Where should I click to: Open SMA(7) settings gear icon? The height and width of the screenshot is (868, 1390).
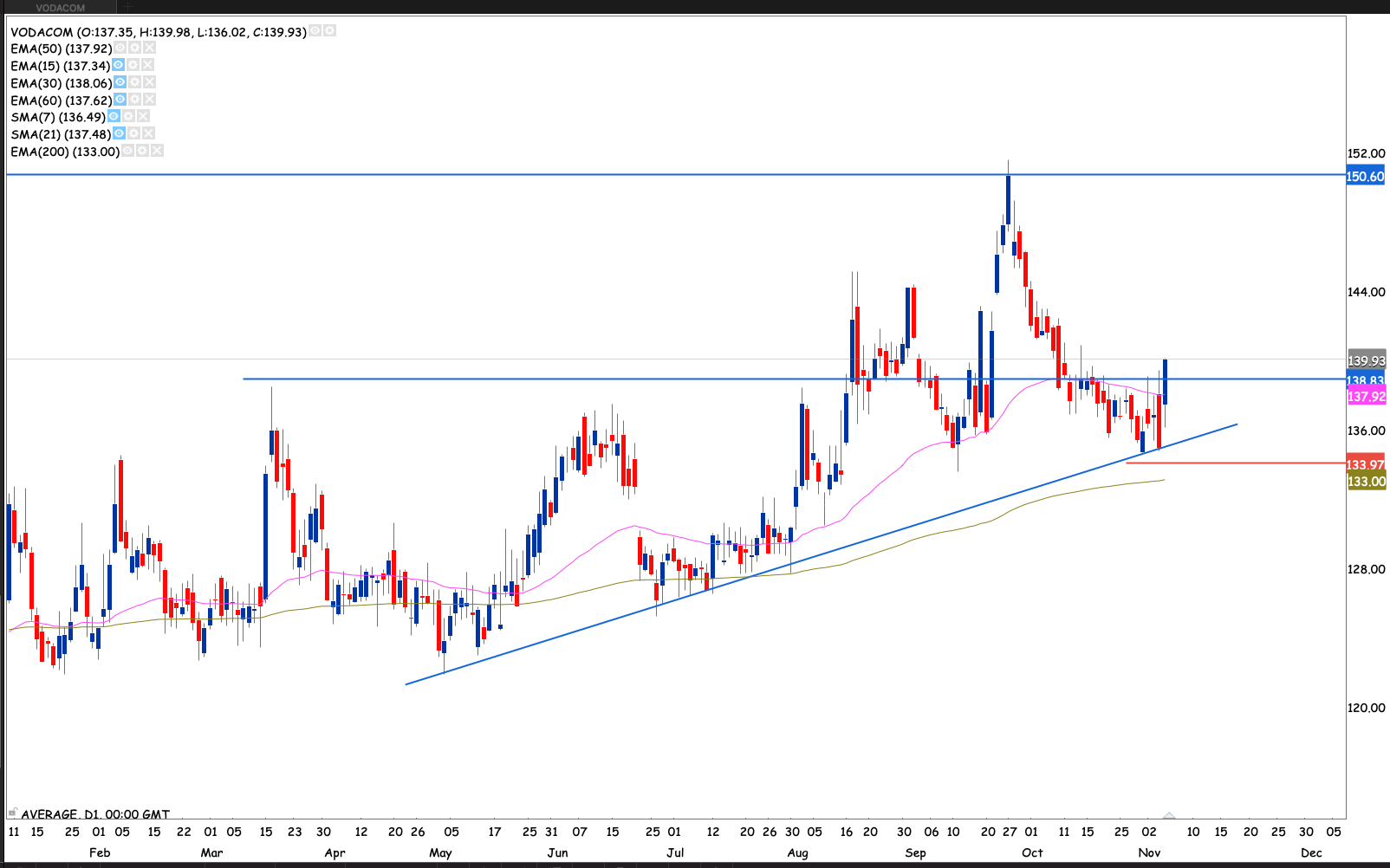(x=128, y=116)
